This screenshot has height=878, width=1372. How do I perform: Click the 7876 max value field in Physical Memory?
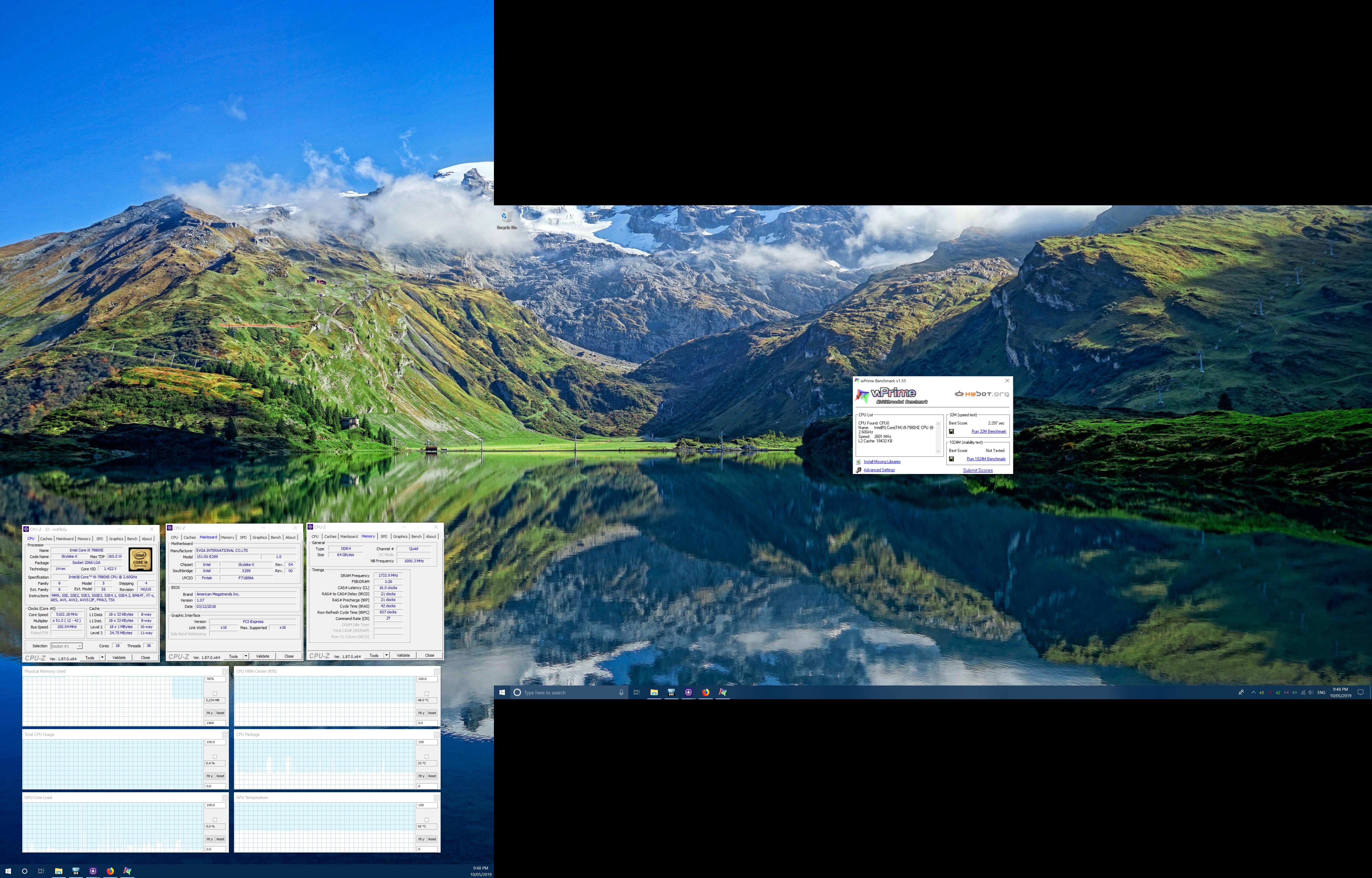[x=215, y=679]
